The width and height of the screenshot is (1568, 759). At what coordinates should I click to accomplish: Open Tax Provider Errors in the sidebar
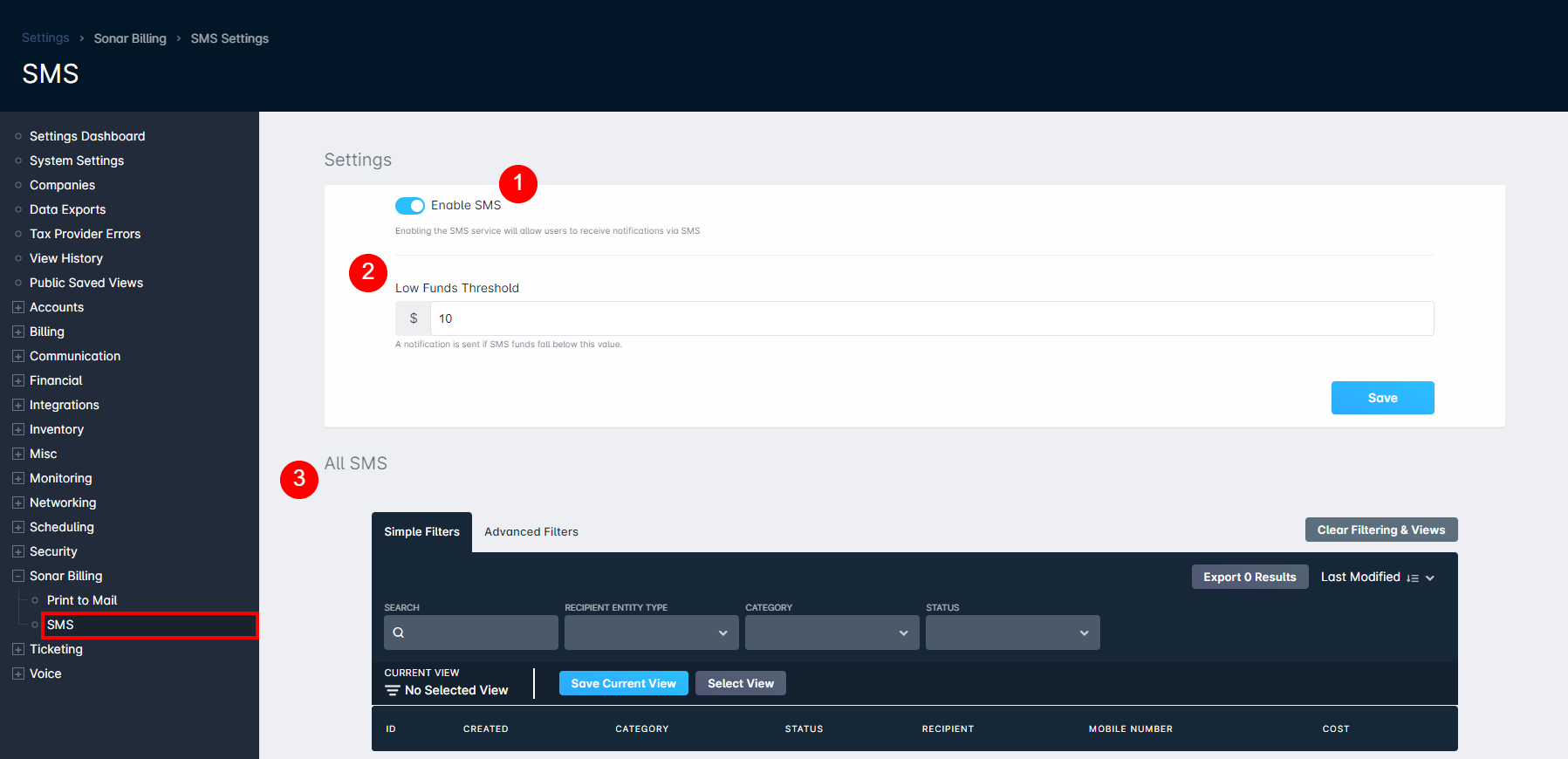85,234
